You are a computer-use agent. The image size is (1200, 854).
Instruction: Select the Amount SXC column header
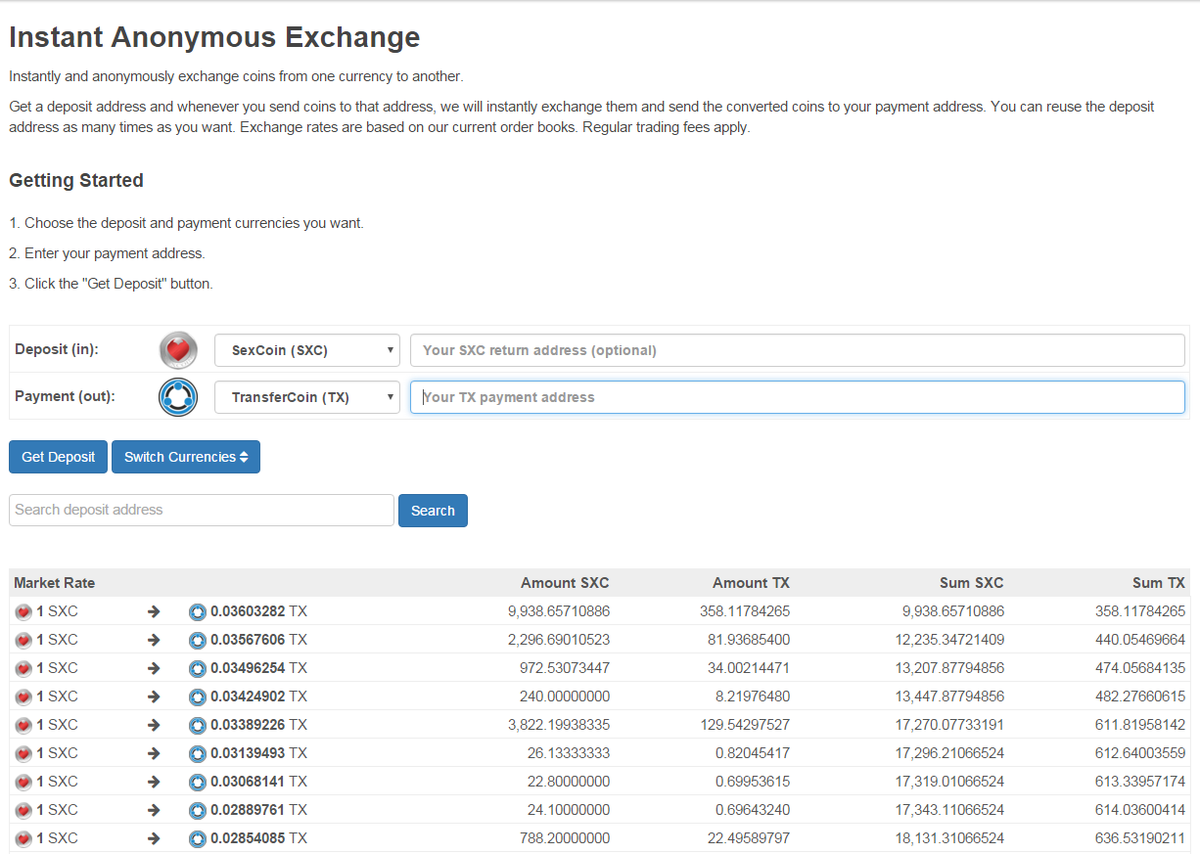563,582
